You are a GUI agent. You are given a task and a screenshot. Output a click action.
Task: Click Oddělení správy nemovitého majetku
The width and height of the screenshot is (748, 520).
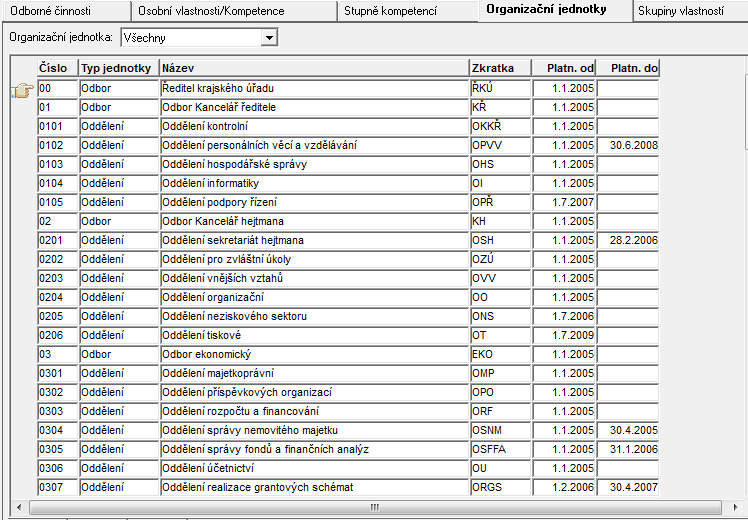click(315, 430)
